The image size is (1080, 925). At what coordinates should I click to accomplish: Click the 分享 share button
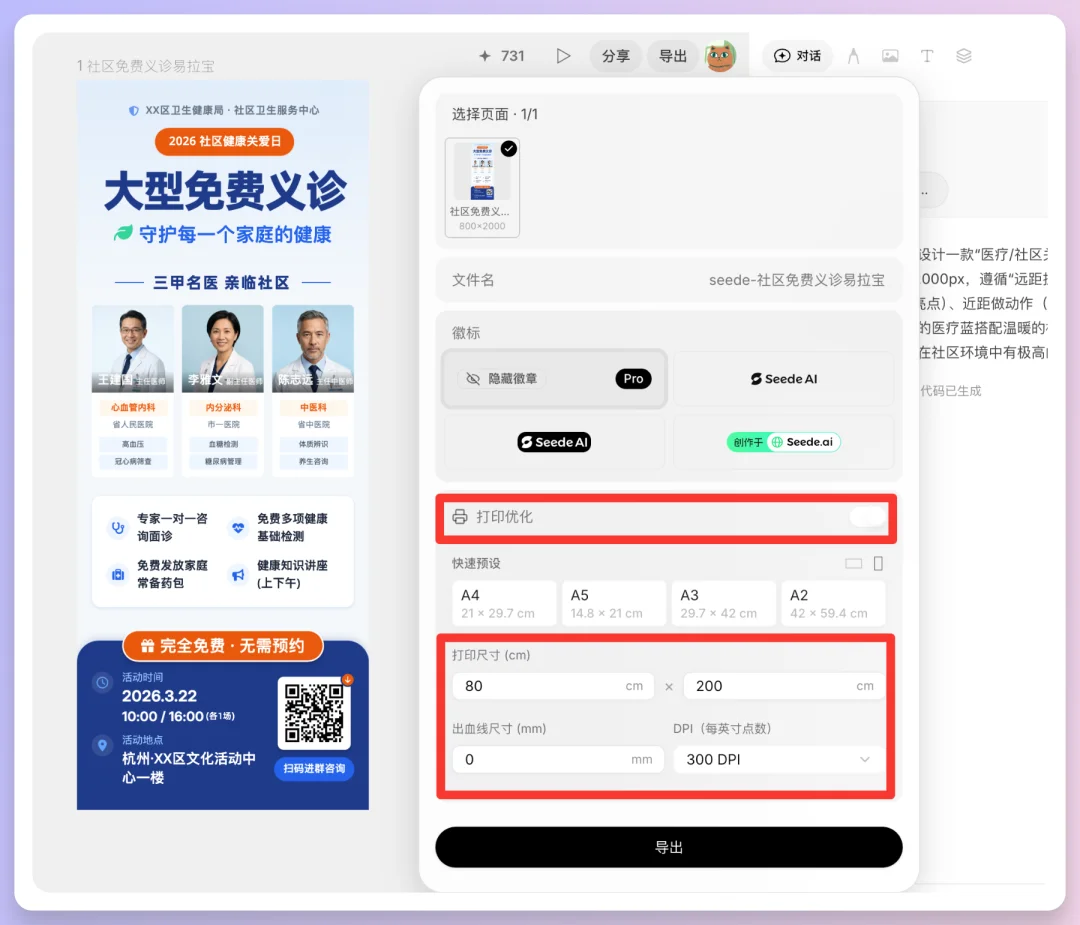(615, 56)
